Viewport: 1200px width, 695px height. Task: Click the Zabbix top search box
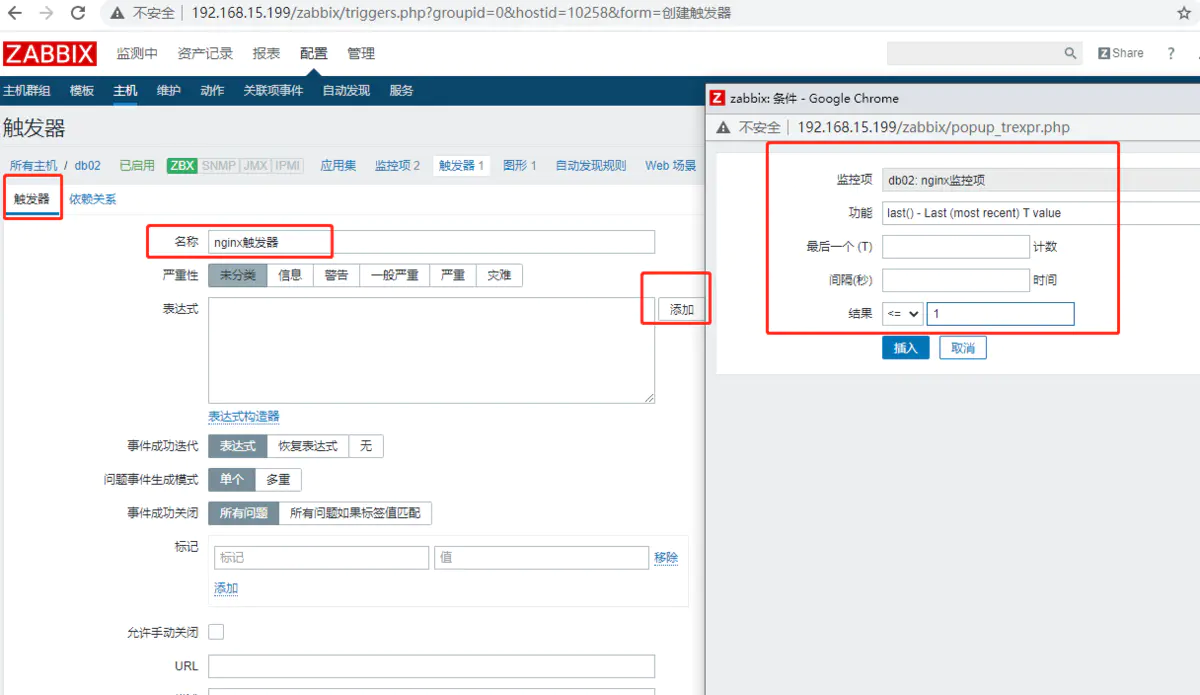pyautogui.click(x=976, y=53)
